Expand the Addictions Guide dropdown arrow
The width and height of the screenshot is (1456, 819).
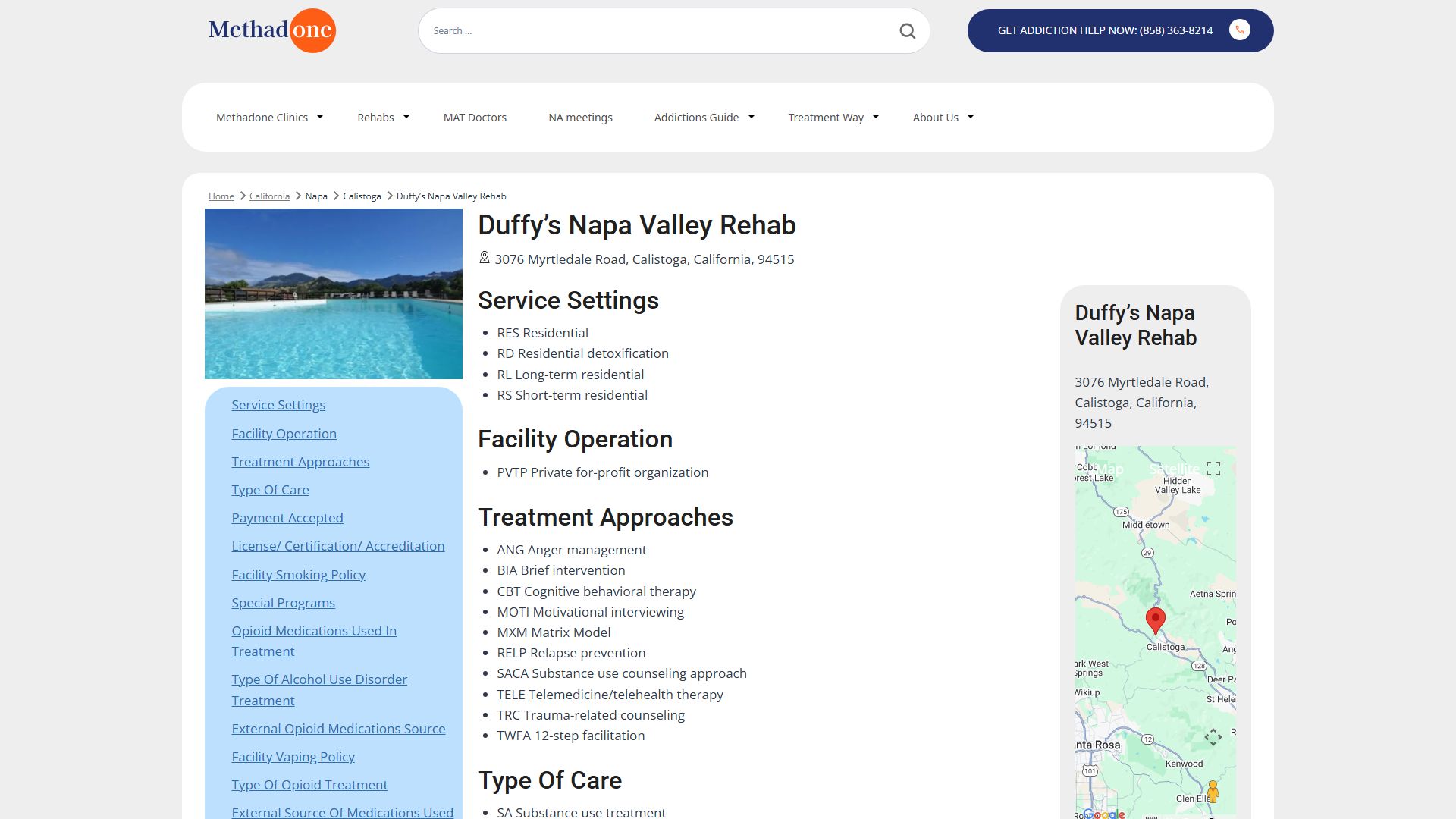click(752, 117)
